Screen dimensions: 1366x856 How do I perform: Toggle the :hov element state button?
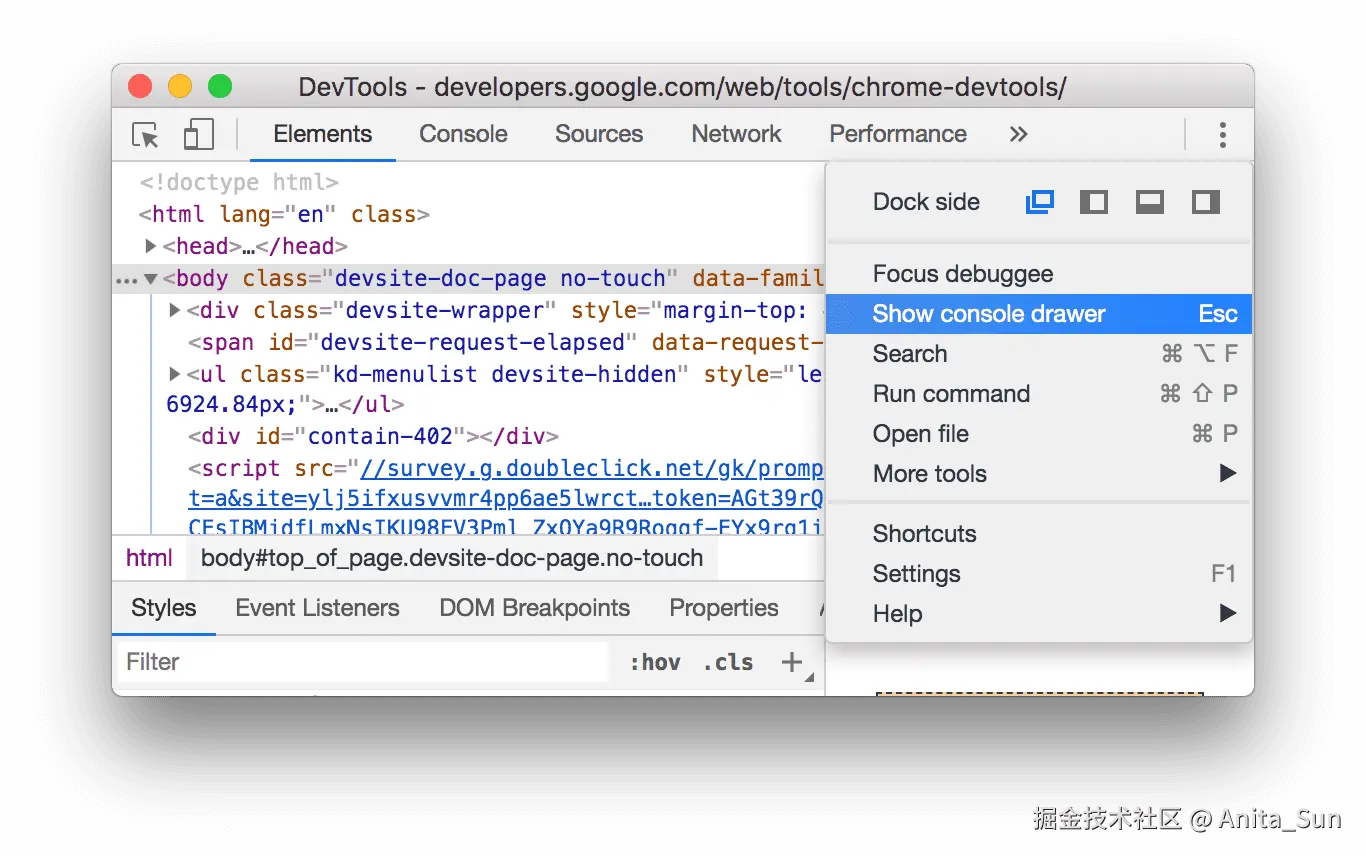655,662
